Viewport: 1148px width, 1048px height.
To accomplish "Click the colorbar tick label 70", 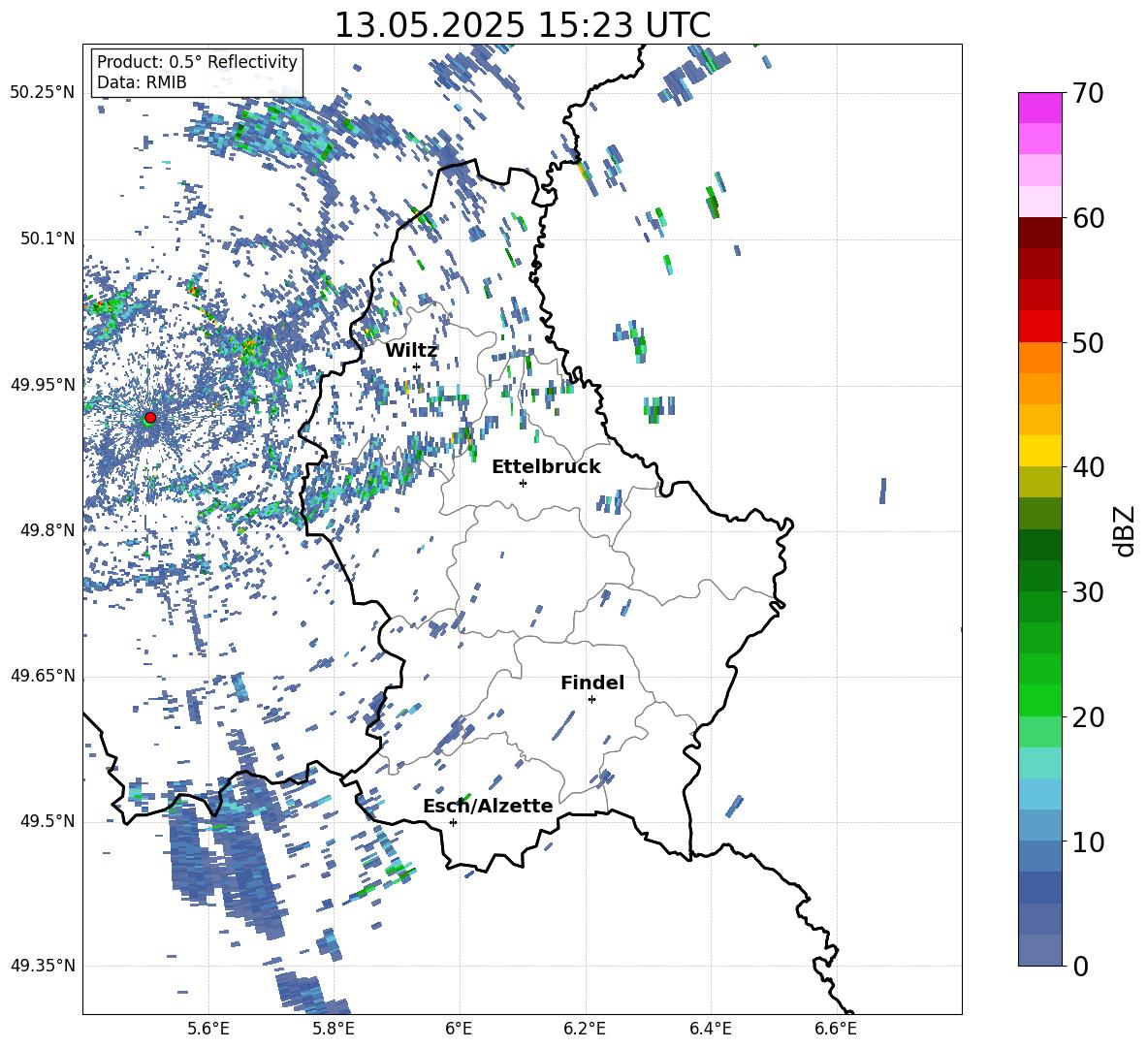I will pos(1088,94).
